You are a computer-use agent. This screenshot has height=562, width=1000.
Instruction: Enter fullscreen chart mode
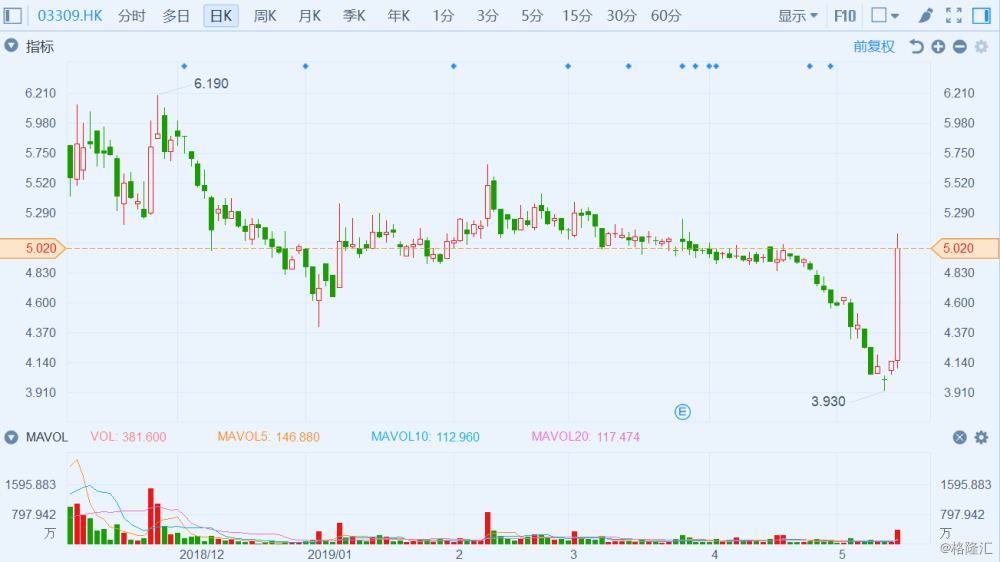point(954,16)
